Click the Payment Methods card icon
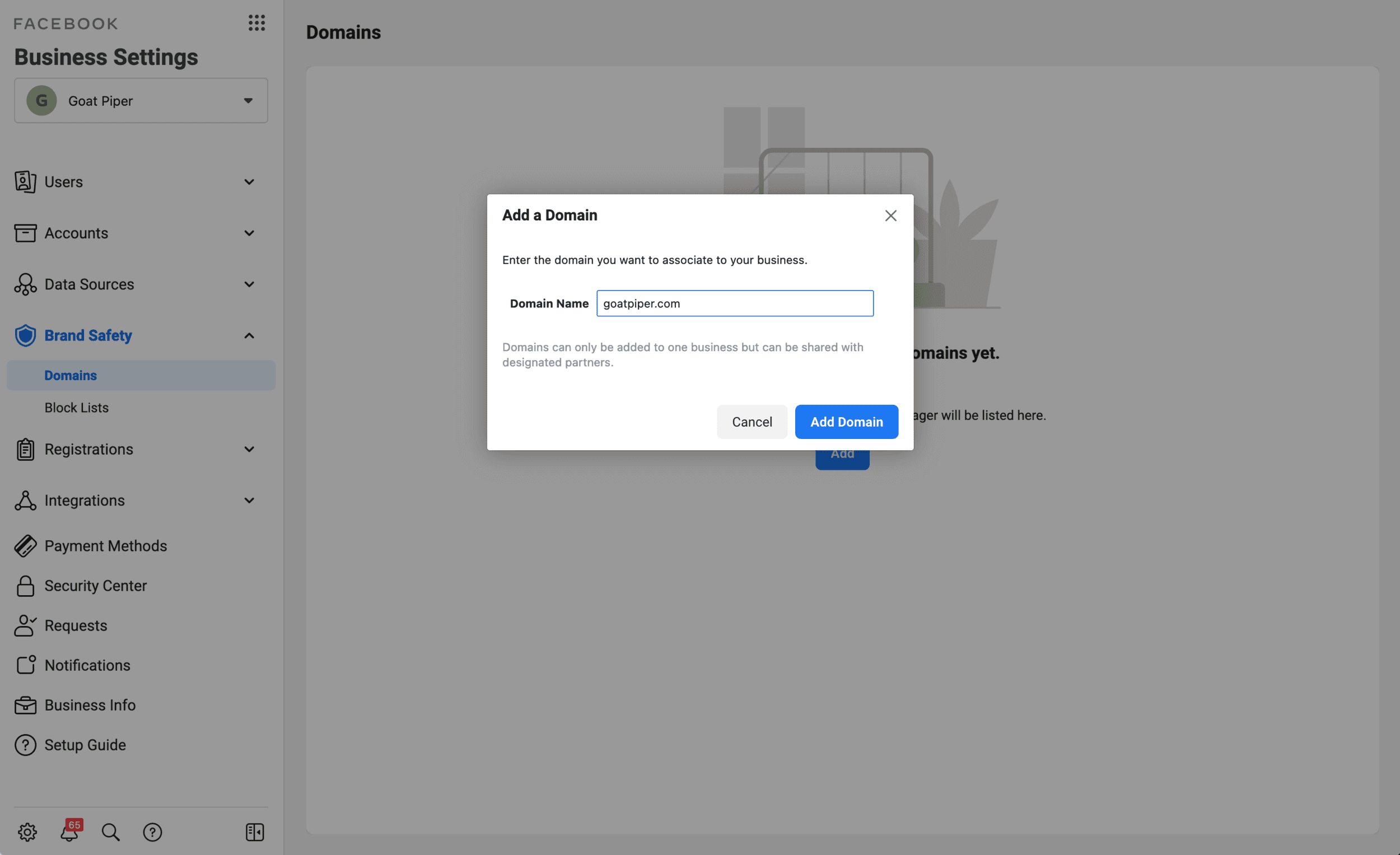1400x855 pixels. [25, 546]
